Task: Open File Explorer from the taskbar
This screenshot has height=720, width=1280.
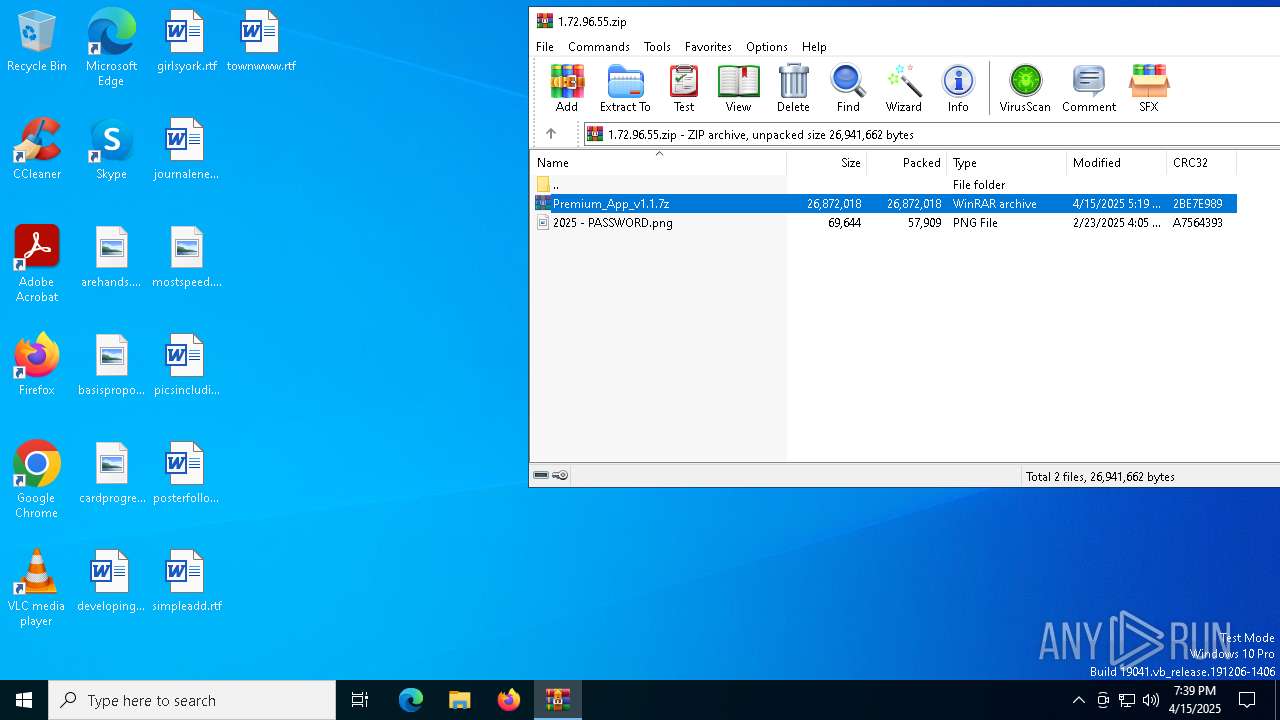Action: point(459,700)
